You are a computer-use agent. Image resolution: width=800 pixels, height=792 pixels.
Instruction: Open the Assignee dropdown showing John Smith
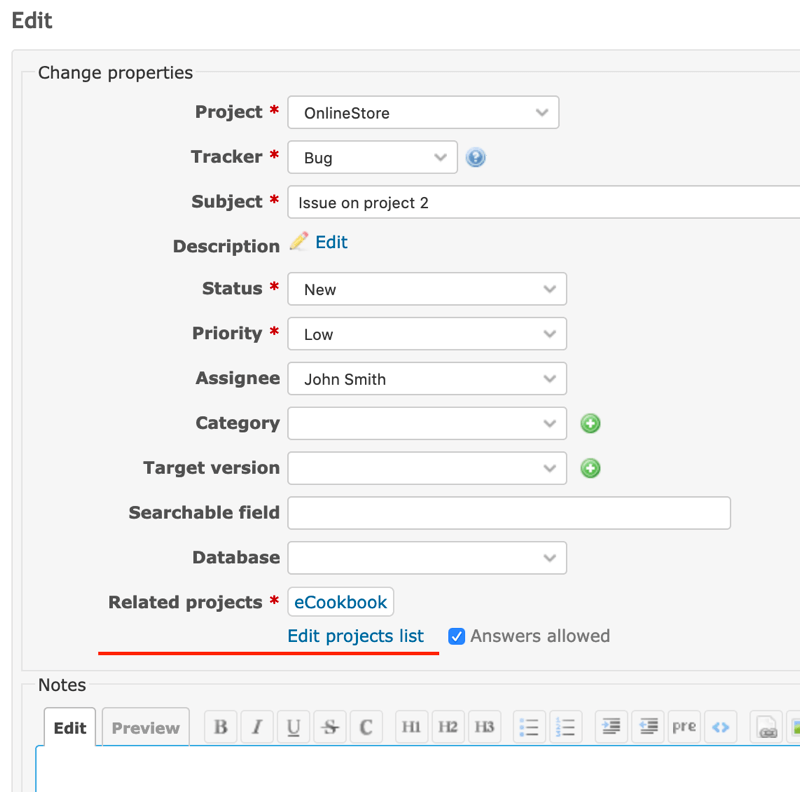pos(427,379)
